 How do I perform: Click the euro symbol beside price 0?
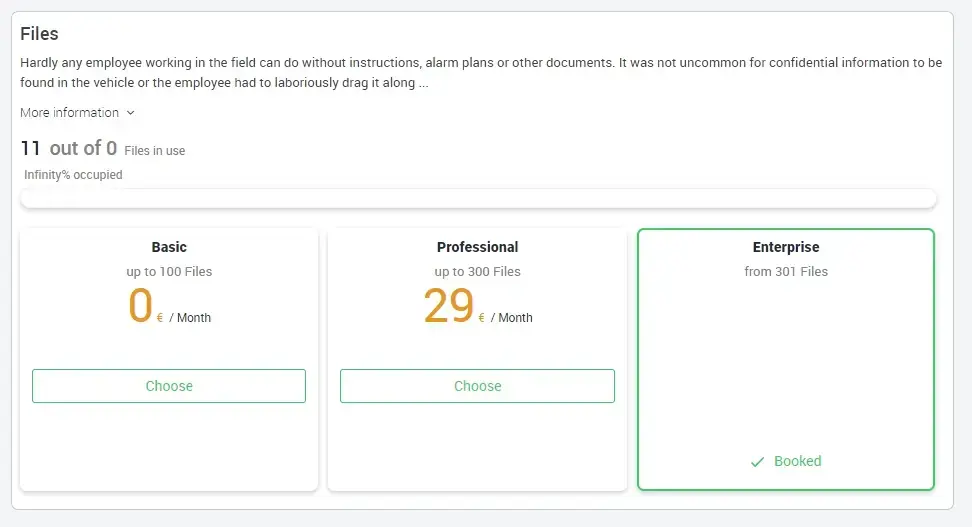pyautogui.click(x=160, y=319)
